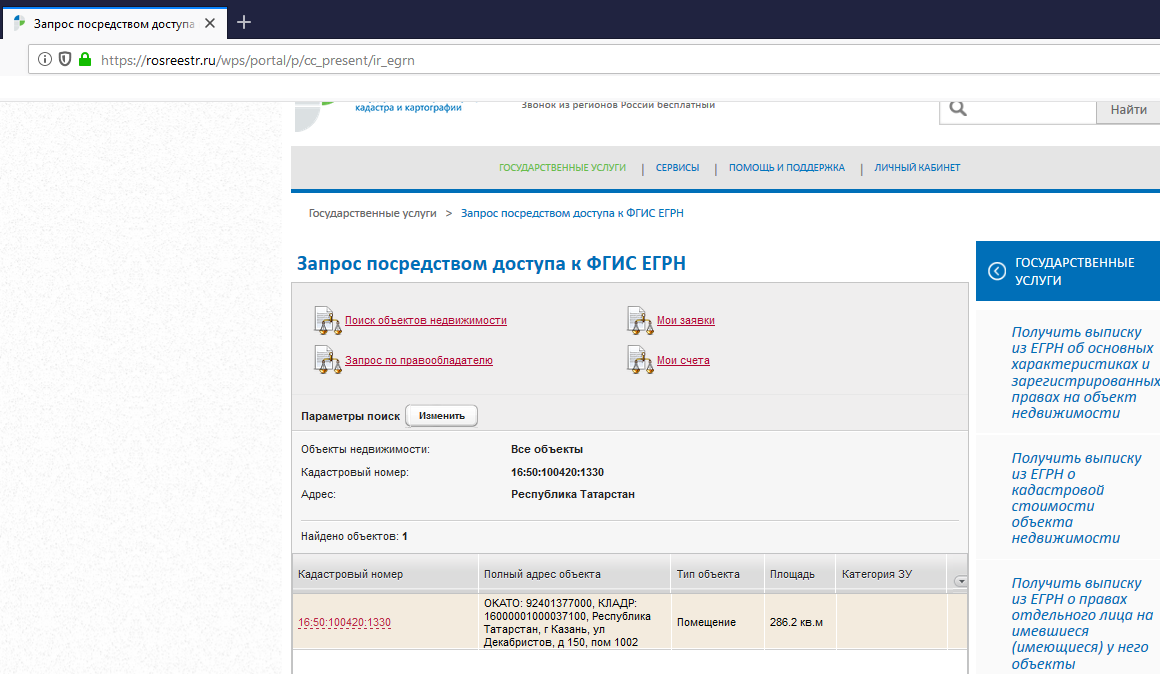The width and height of the screenshot is (1160, 674).
Task: Click the icon next to Мои заявки
Action: (x=640, y=320)
